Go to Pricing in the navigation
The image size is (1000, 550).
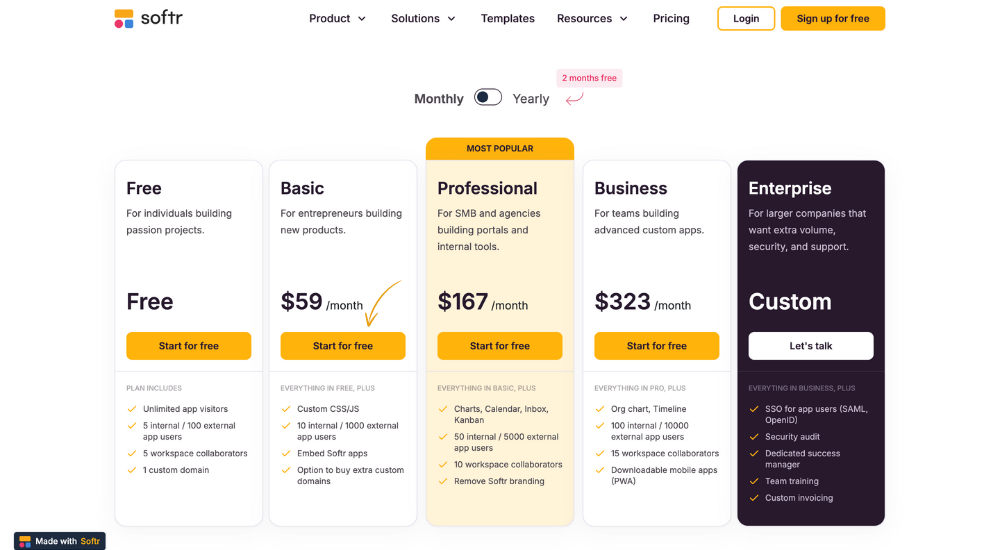pos(671,19)
